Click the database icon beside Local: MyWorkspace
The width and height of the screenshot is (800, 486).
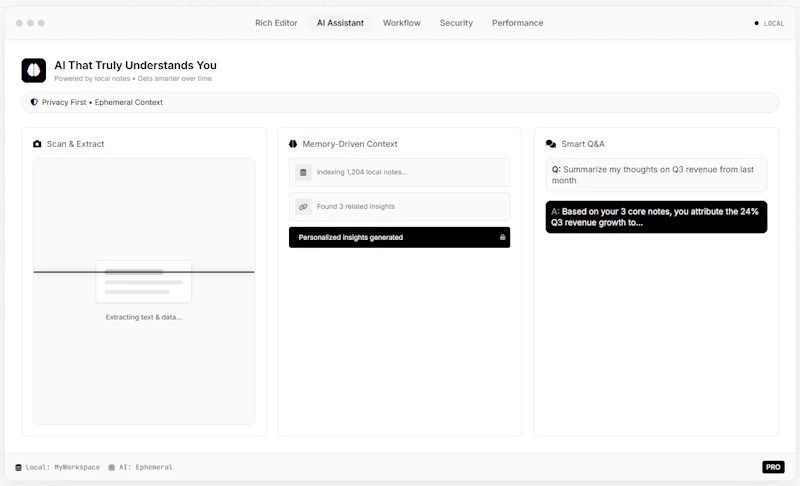pos(18,467)
